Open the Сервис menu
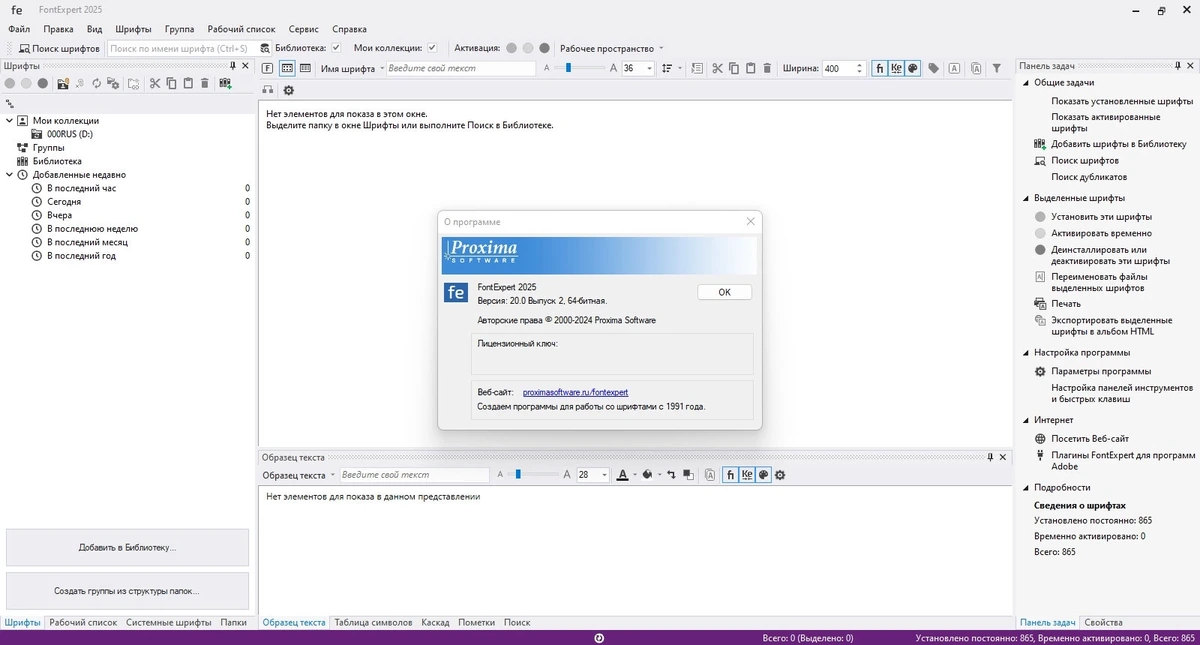The height and width of the screenshot is (645, 1200). [303, 29]
